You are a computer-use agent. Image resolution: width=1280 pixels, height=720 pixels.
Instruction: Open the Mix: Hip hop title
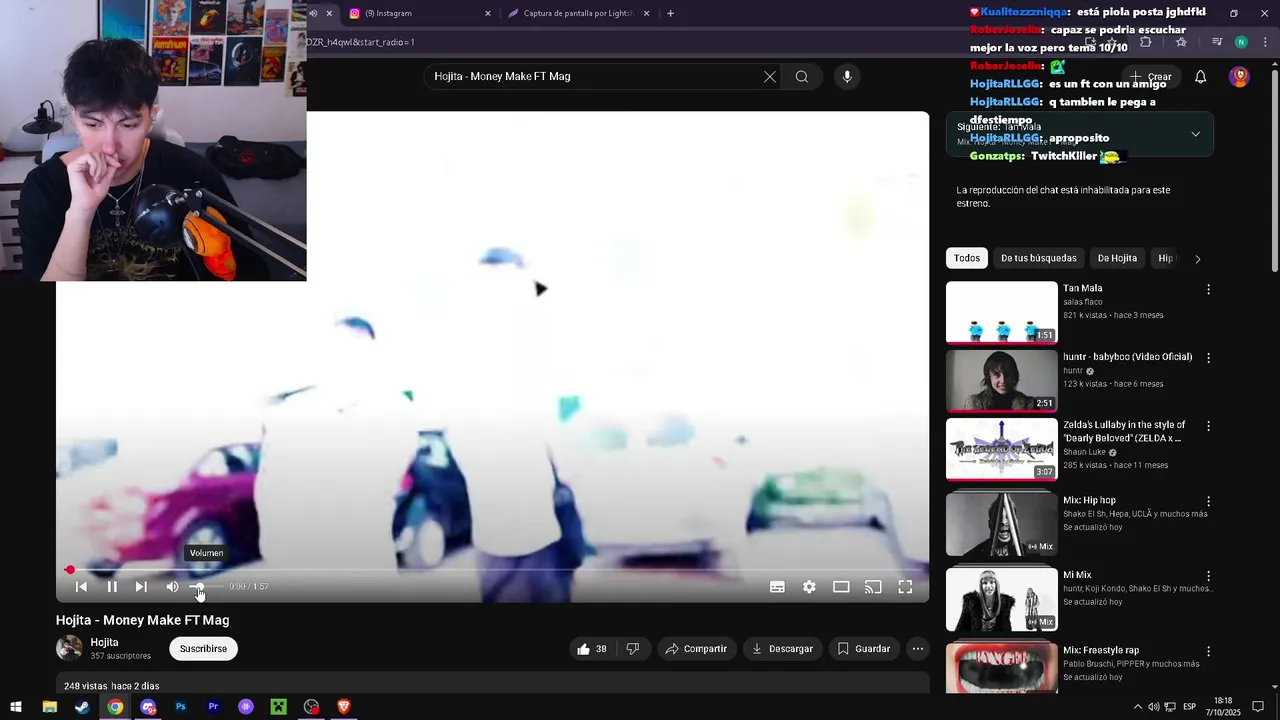pos(1089,500)
